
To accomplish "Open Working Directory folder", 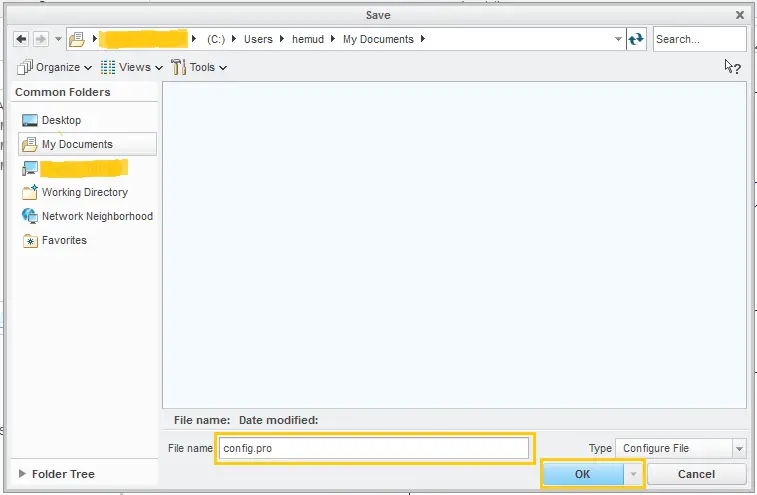I will click(84, 192).
